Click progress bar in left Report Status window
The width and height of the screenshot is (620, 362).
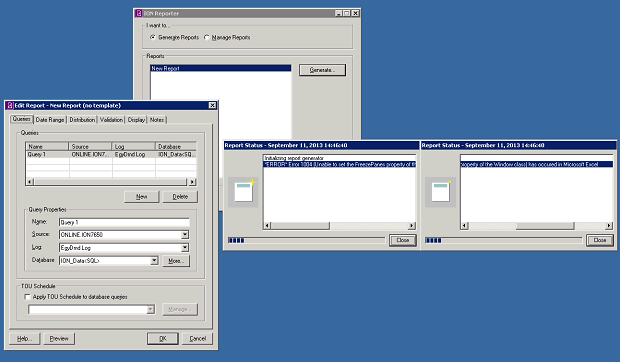(x=306, y=240)
